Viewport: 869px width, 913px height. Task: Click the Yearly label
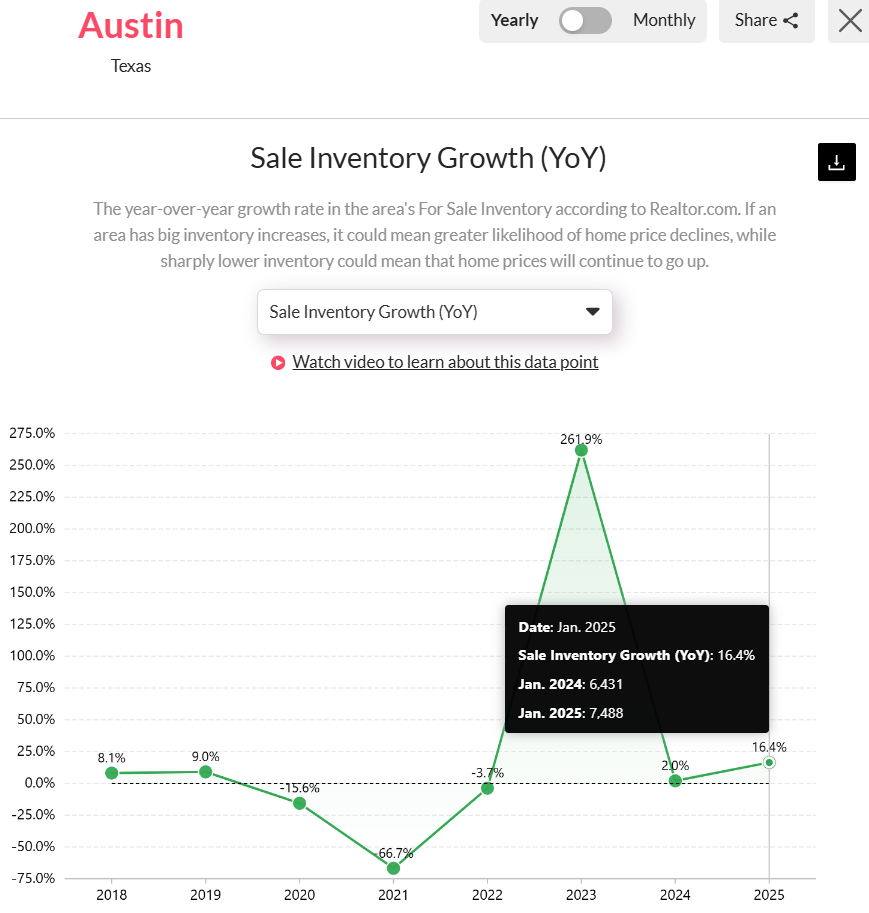coord(514,19)
